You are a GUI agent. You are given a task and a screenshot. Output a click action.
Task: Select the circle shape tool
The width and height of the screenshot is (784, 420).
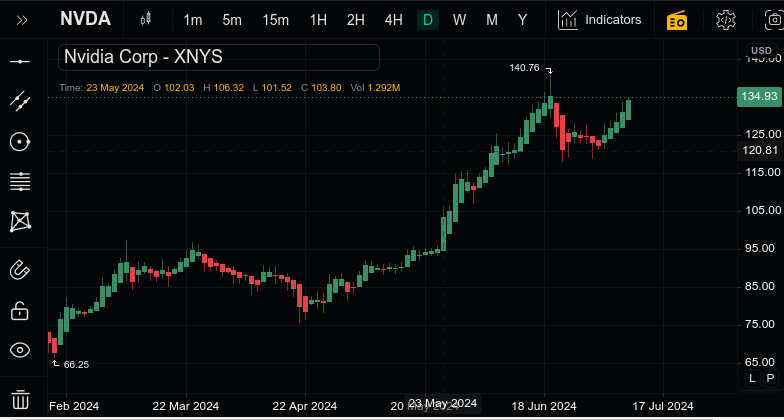coord(20,142)
